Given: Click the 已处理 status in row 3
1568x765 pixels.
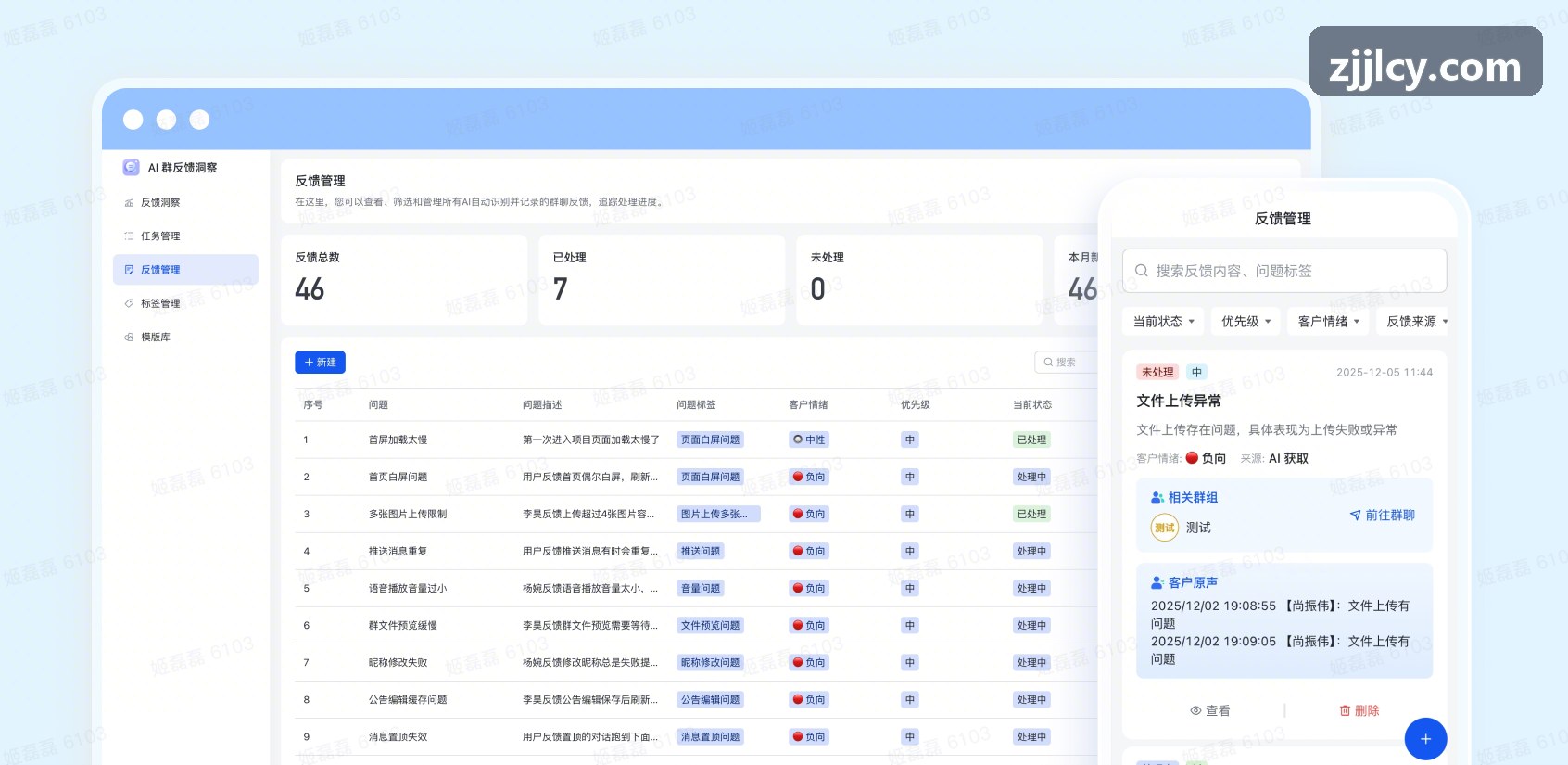Looking at the screenshot, I should click(x=1031, y=515).
